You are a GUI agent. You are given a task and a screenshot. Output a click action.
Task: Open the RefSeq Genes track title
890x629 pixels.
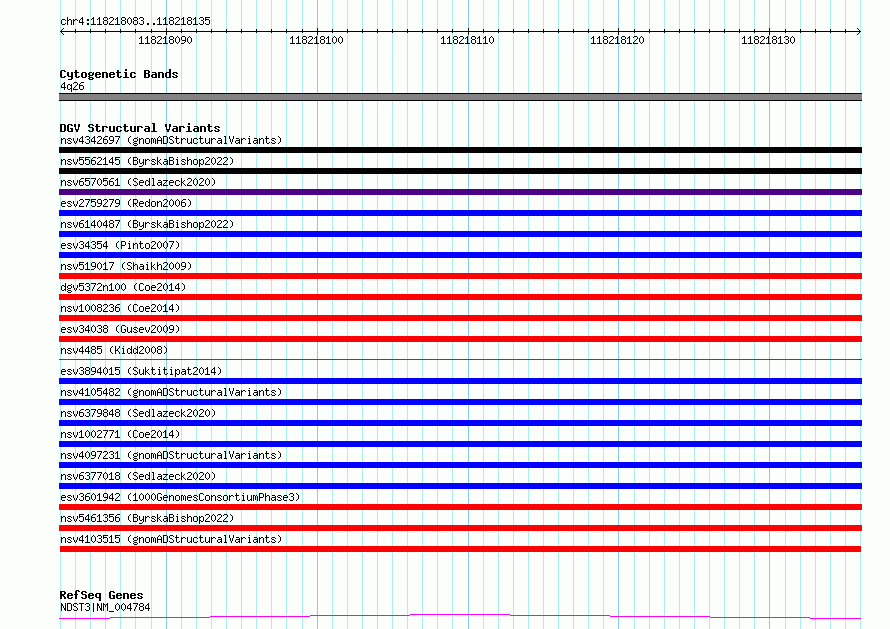coord(101,595)
